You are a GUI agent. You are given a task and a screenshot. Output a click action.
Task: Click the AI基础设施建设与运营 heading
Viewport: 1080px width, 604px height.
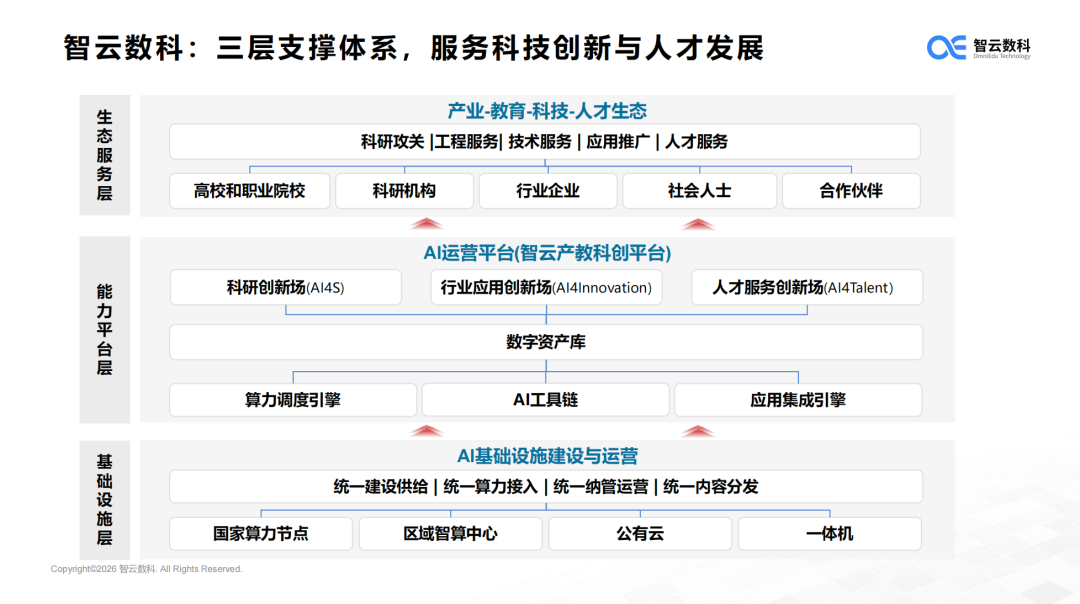point(547,456)
